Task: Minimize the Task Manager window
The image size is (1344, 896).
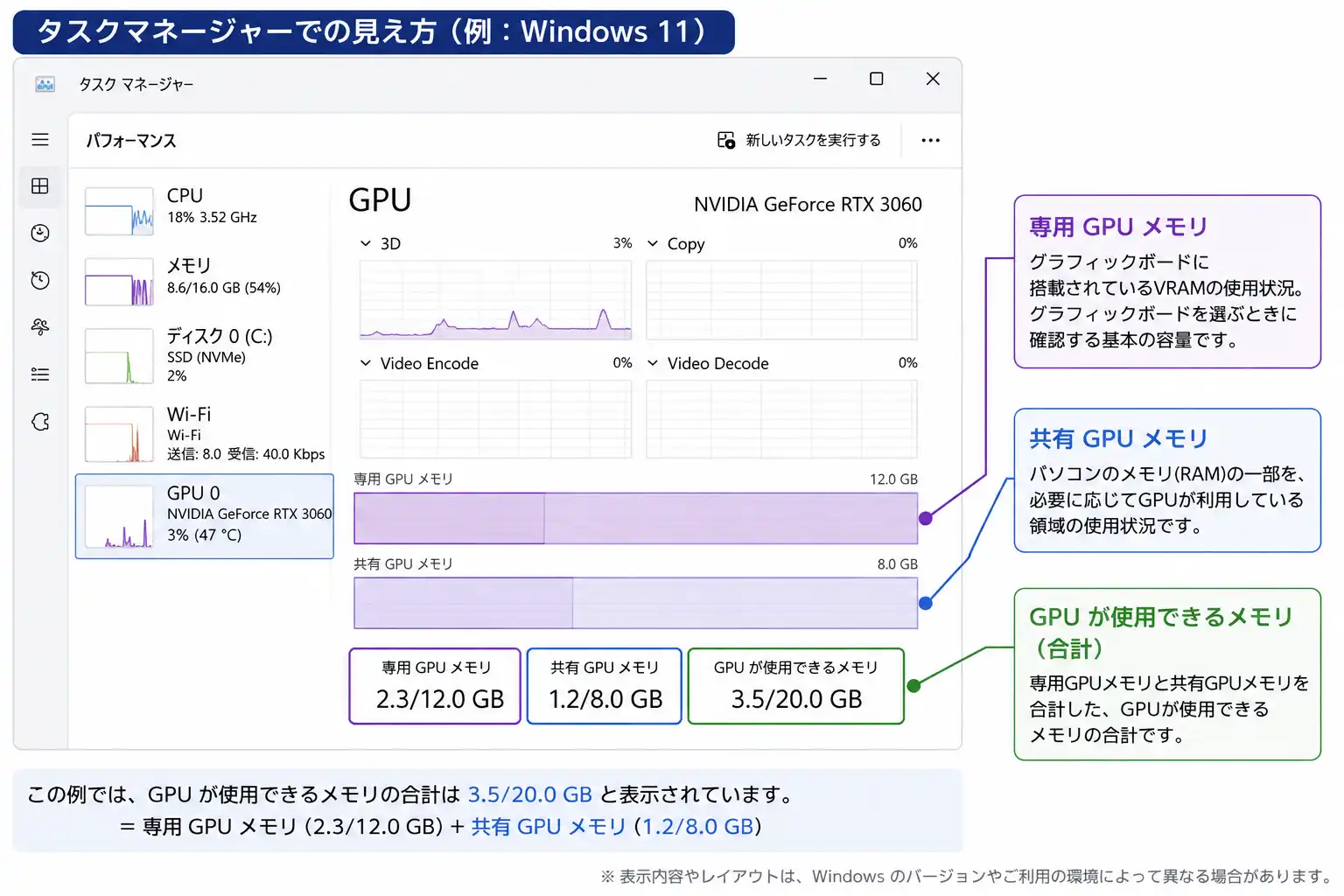Action: 820,79
